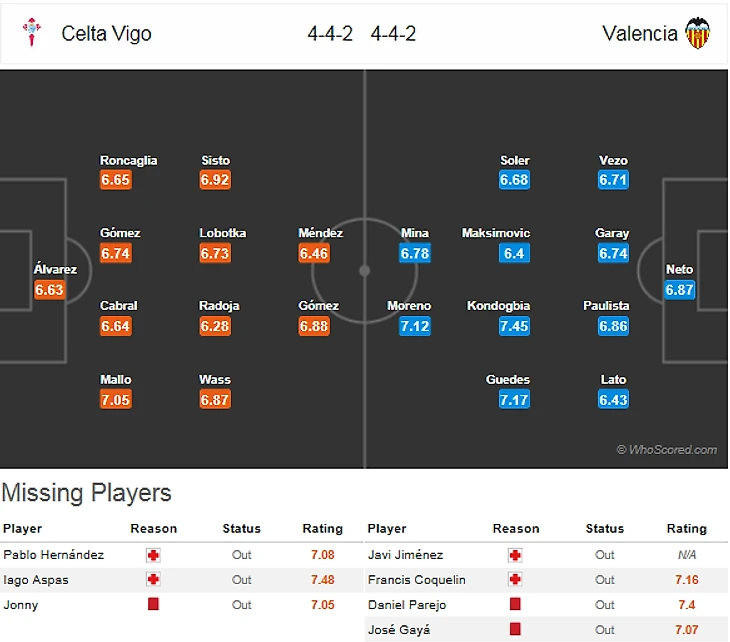
Task: Click Jonny's red card suspension icon
Action: pyautogui.click(x=153, y=604)
